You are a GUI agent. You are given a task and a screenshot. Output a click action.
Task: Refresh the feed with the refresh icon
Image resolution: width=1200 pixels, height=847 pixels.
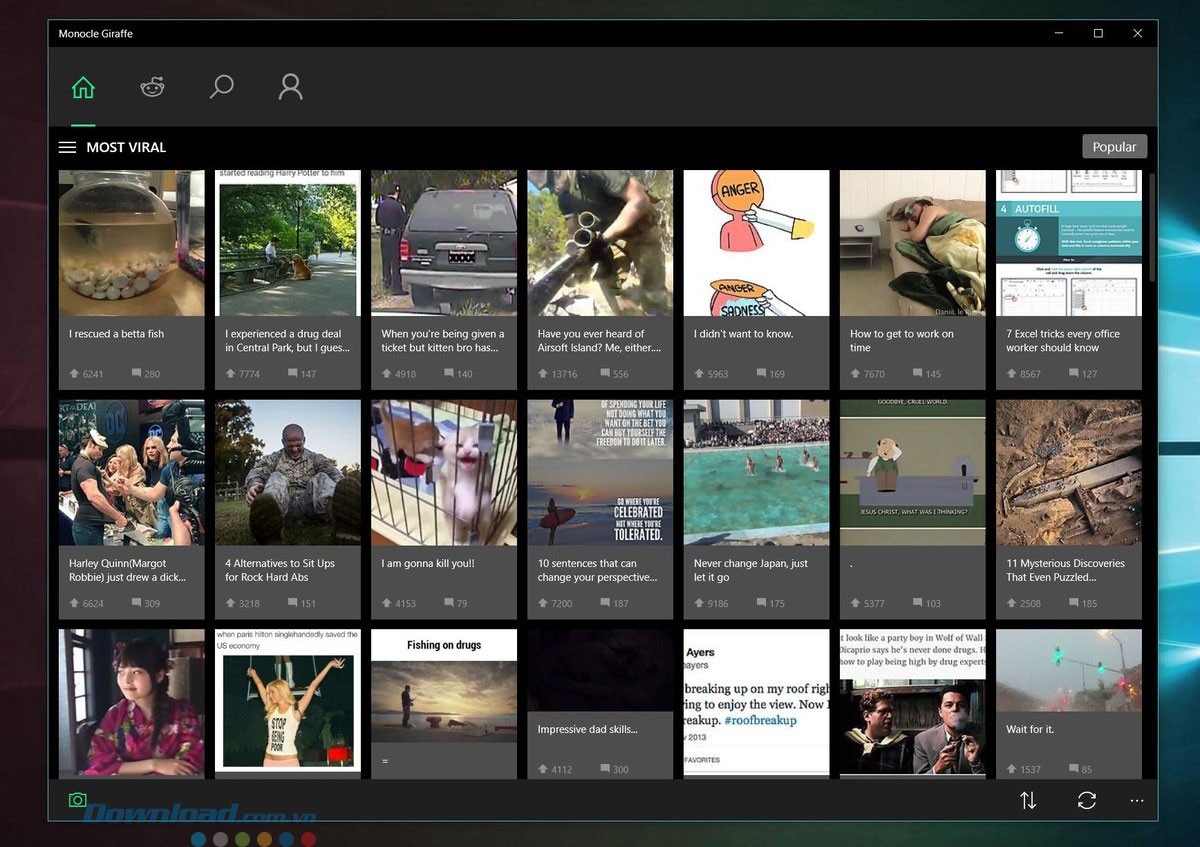click(x=1087, y=800)
